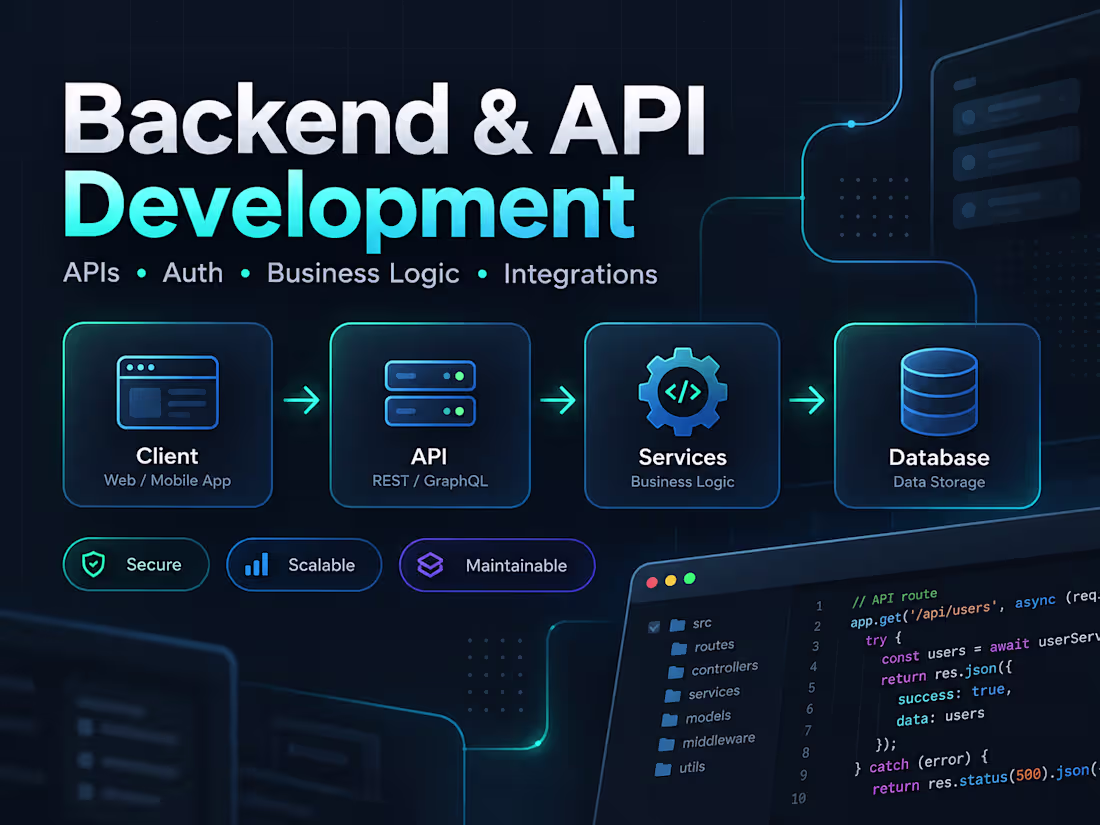Click the 'Business Logic' subtitle text
The width and height of the screenshot is (1100, 825).
pos(363,274)
